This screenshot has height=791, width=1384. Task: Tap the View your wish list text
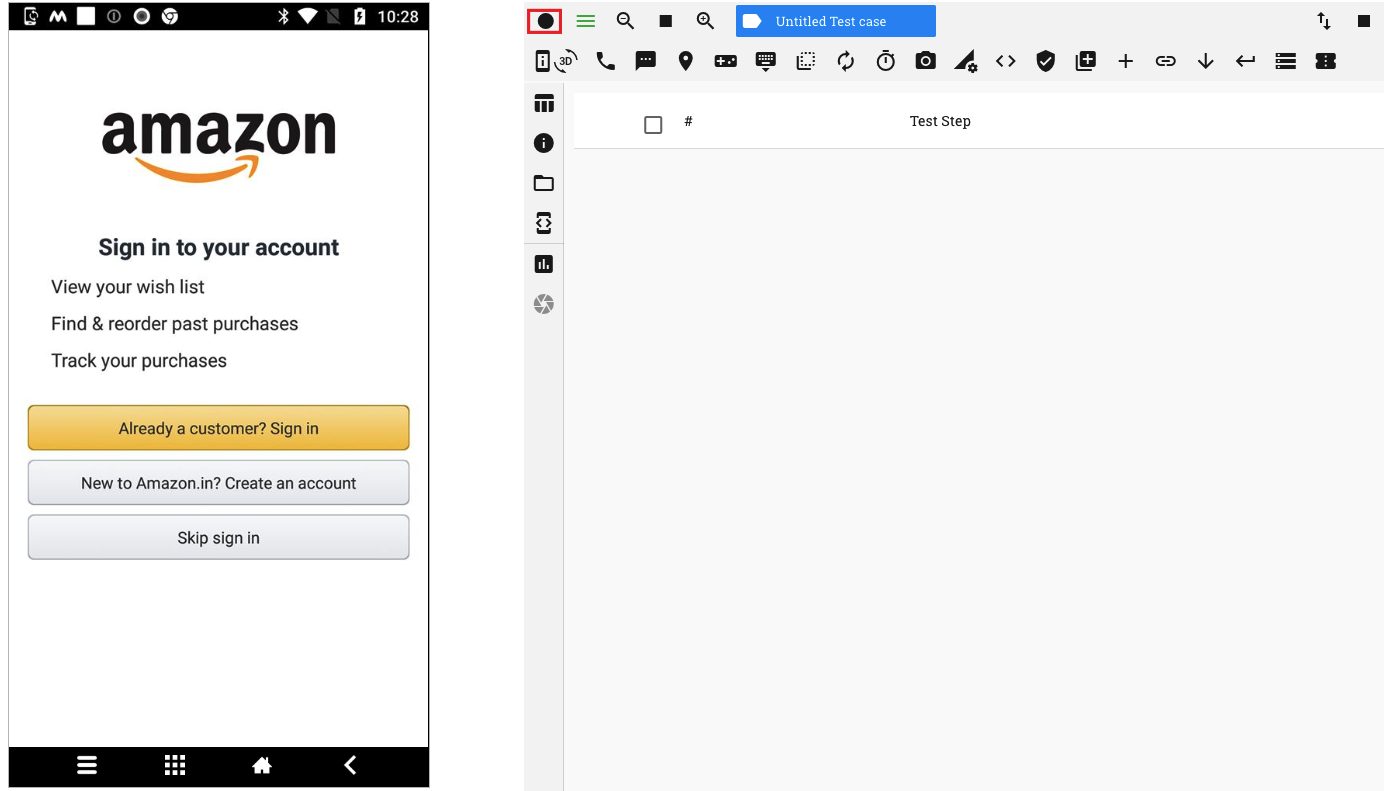pyautogui.click(x=128, y=287)
